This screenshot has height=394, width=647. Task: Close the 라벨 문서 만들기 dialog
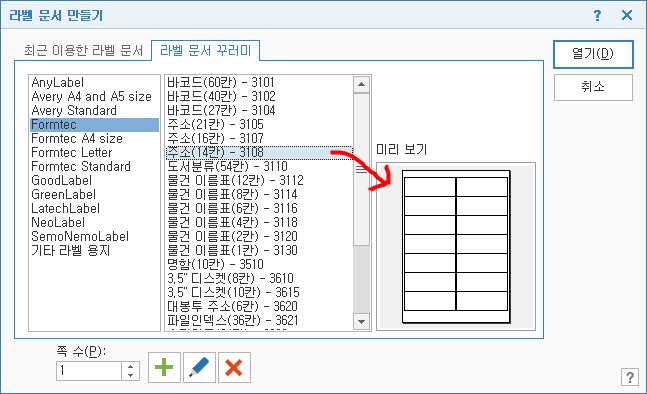[x=627, y=15]
